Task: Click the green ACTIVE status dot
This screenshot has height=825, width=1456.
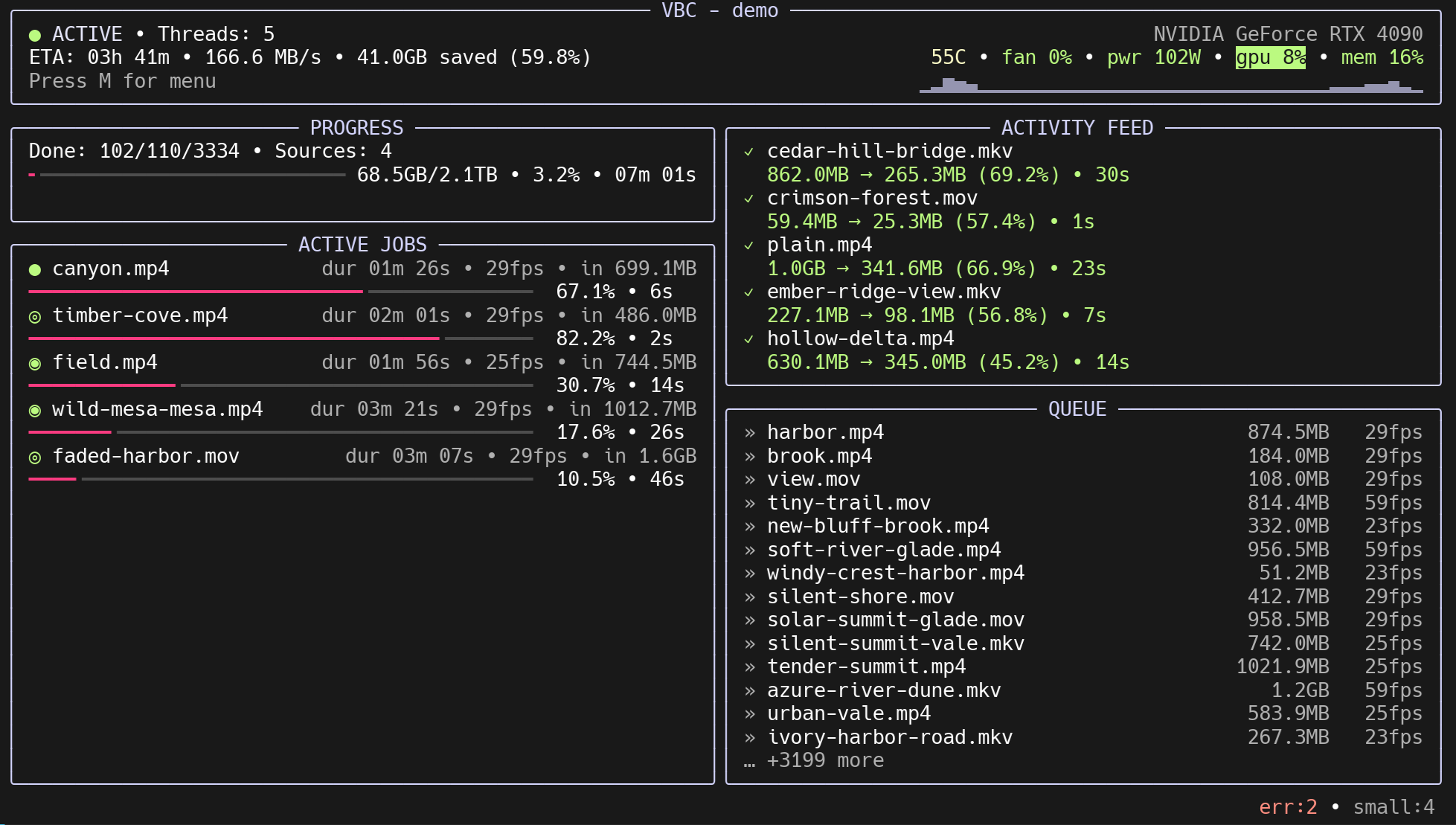Action: pos(34,35)
